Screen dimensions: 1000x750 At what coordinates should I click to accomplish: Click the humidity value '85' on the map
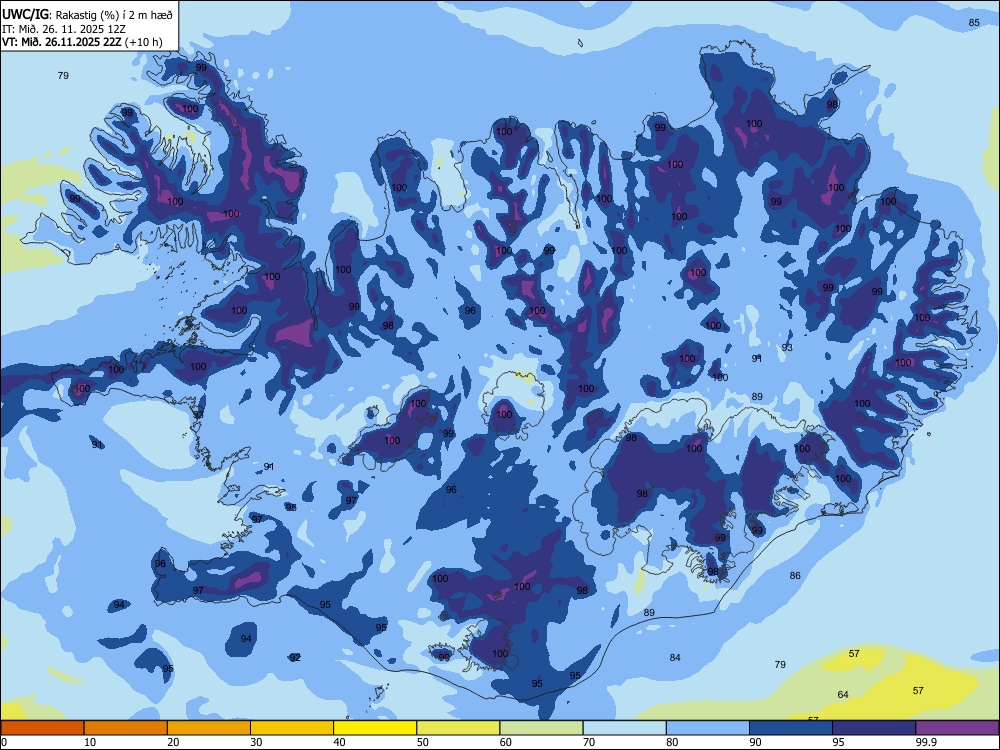click(974, 22)
